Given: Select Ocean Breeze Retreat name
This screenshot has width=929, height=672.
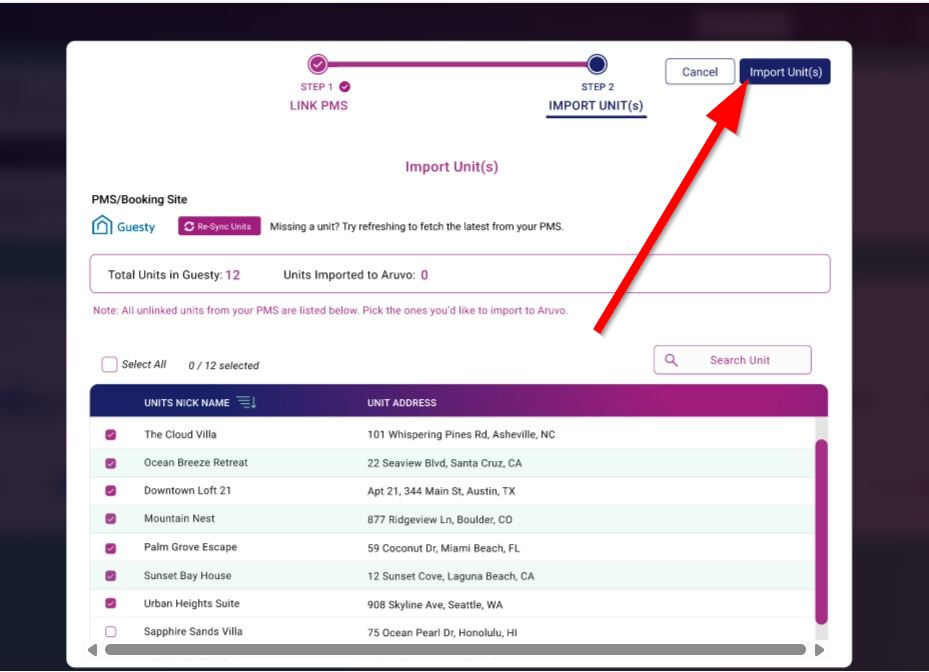Looking at the screenshot, I should pyautogui.click(x=196, y=462).
